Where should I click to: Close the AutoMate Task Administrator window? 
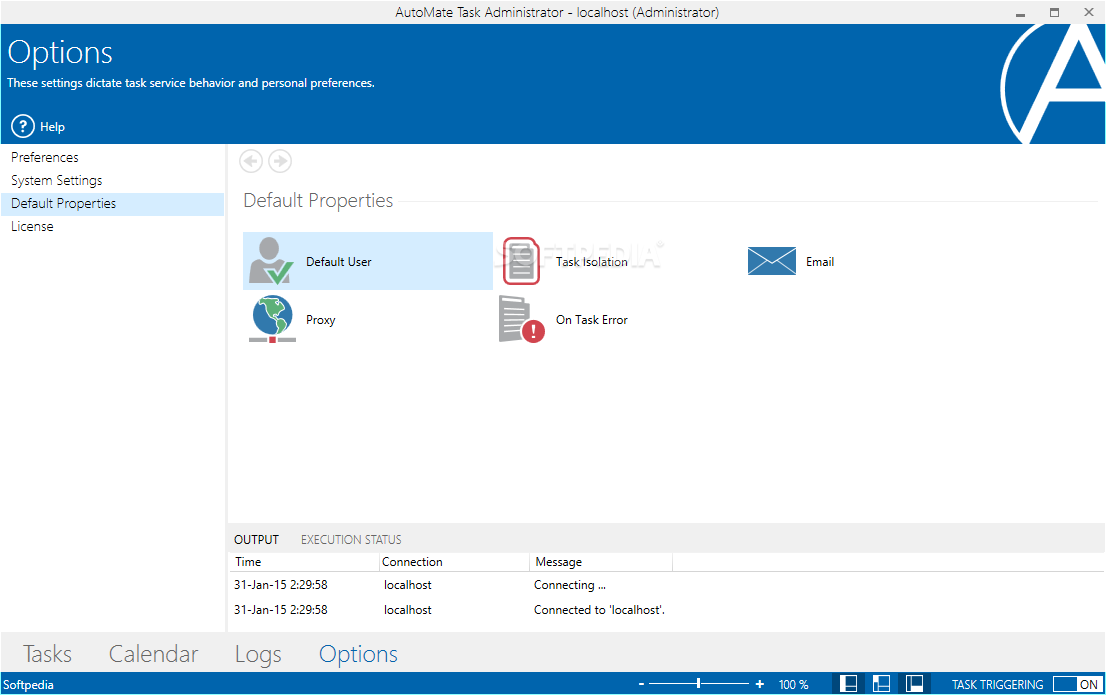click(1088, 13)
